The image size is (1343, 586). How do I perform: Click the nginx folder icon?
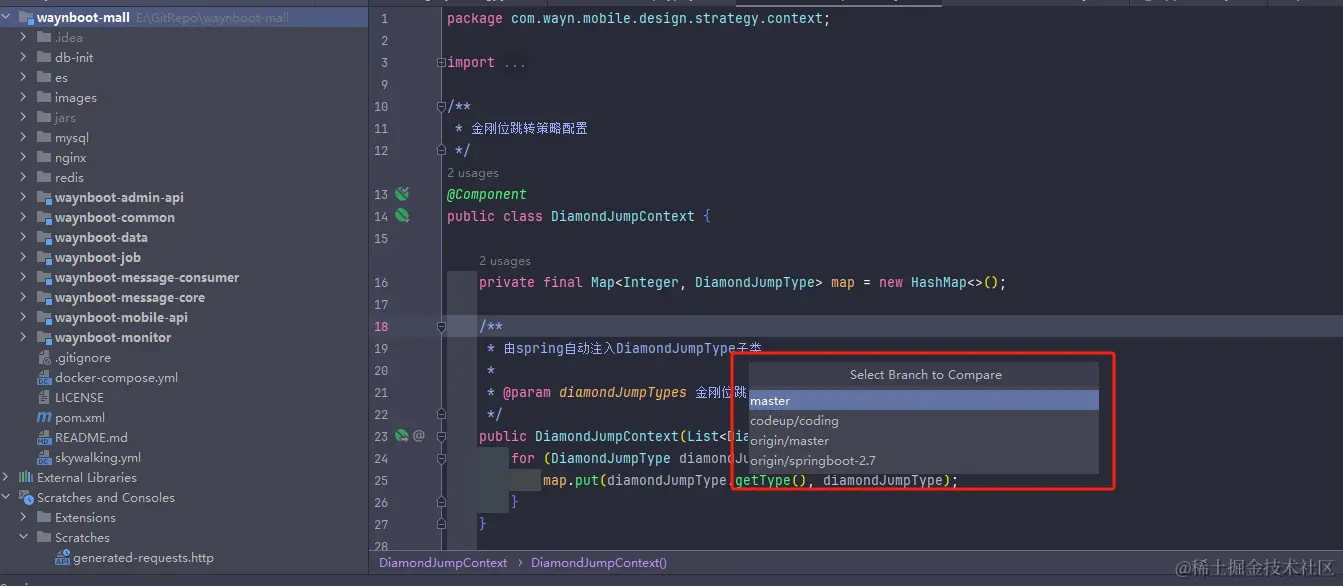pos(44,157)
